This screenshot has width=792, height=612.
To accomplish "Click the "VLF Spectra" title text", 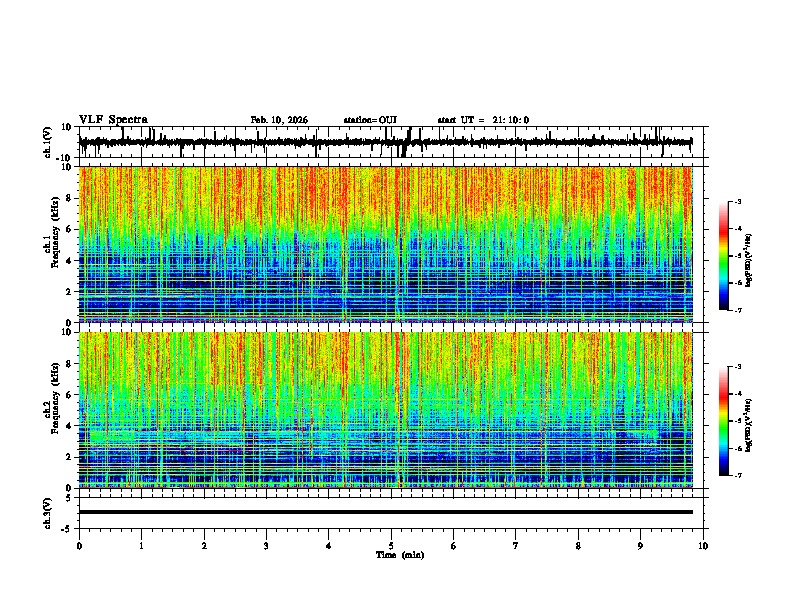I will 113,120.
